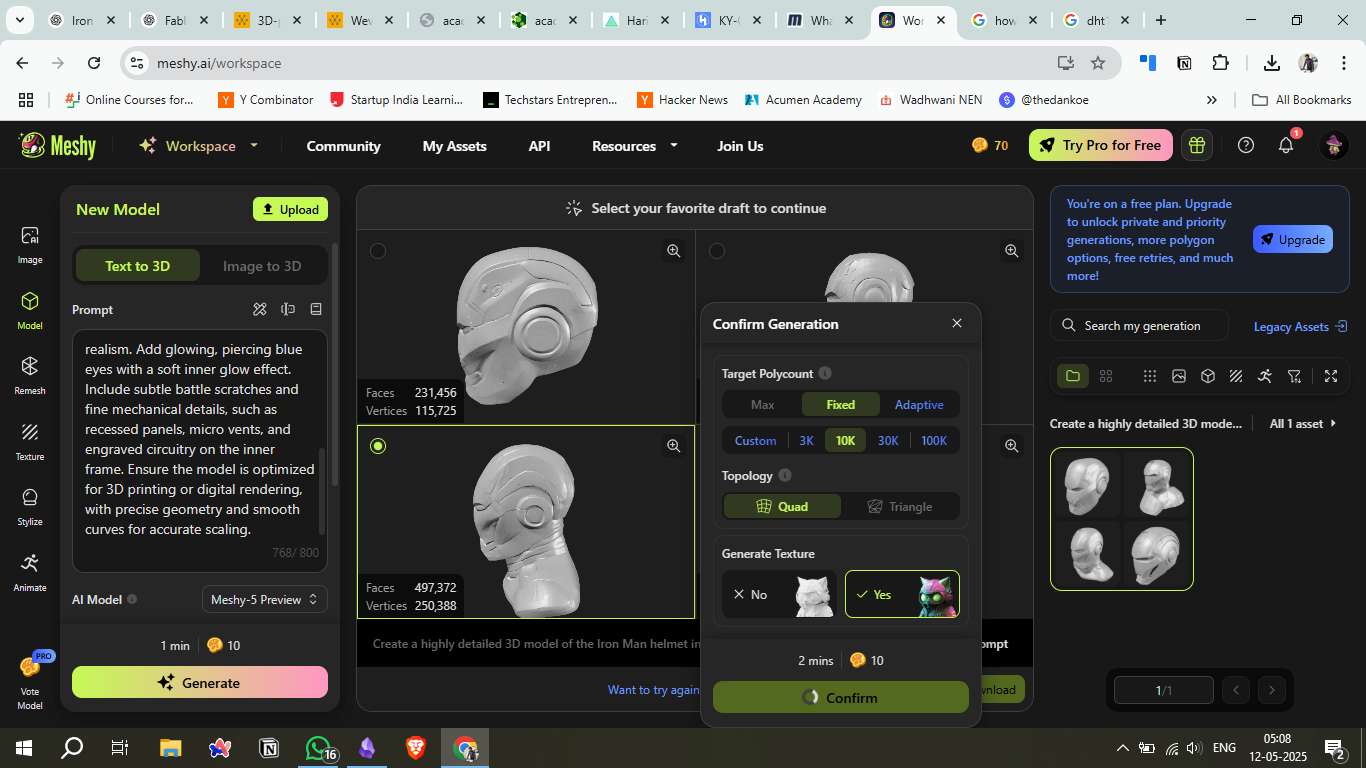
Task: Set polycount mode to Max
Action: [x=762, y=404]
